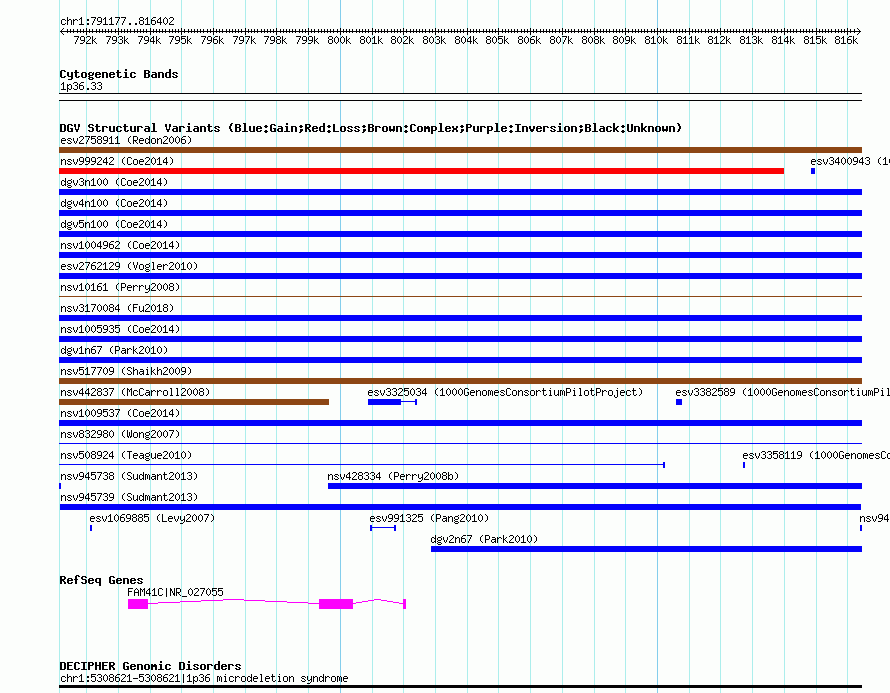Click the esv3400943 small blue variant marker

coord(813,171)
